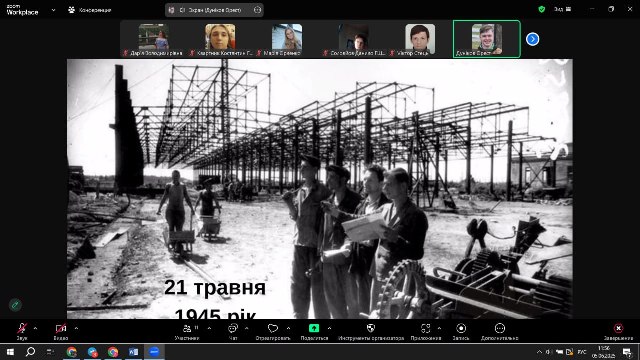Open the Участники participants panel
Image resolution: width=640 pixels, height=360 pixels.
point(187,331)
